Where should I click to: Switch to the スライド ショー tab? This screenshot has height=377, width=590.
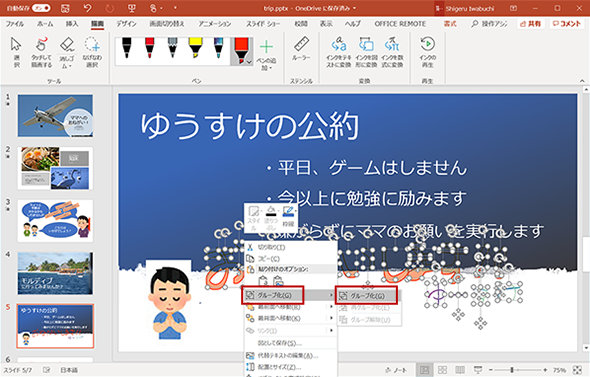tap(263, 24)
